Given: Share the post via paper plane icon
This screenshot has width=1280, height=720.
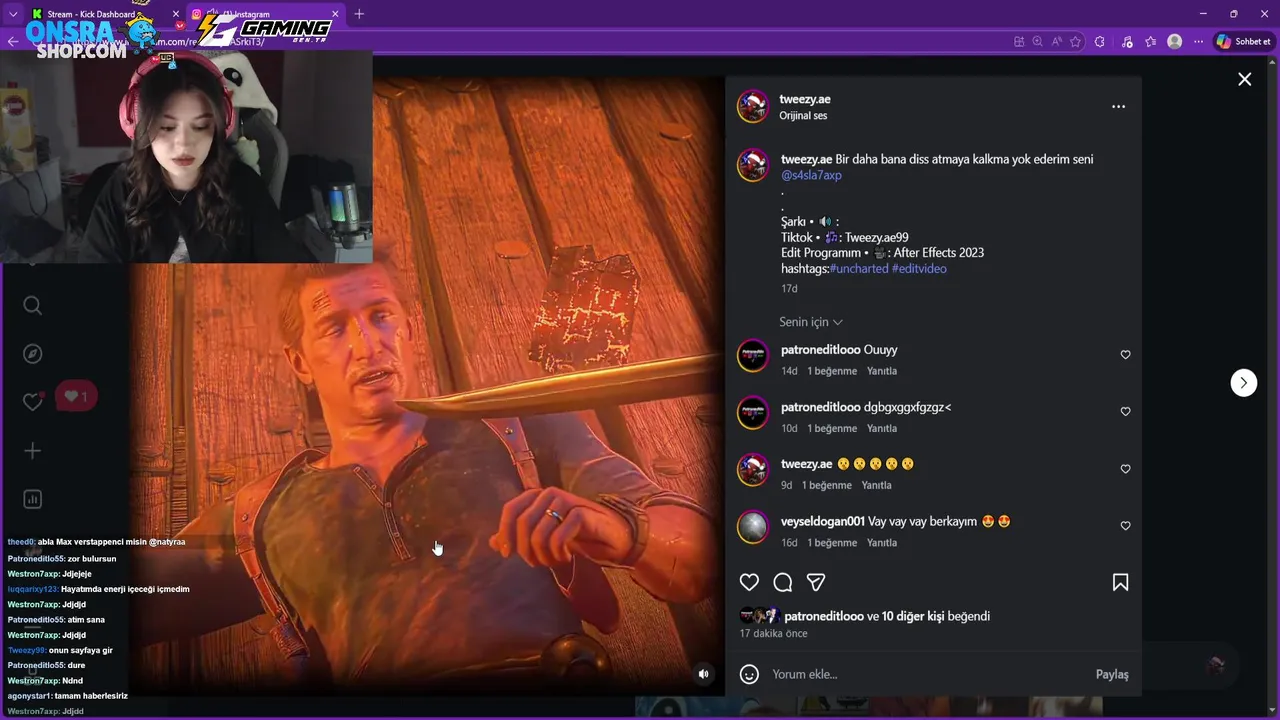Looking at the screenshot, I should tap(816, 582).
